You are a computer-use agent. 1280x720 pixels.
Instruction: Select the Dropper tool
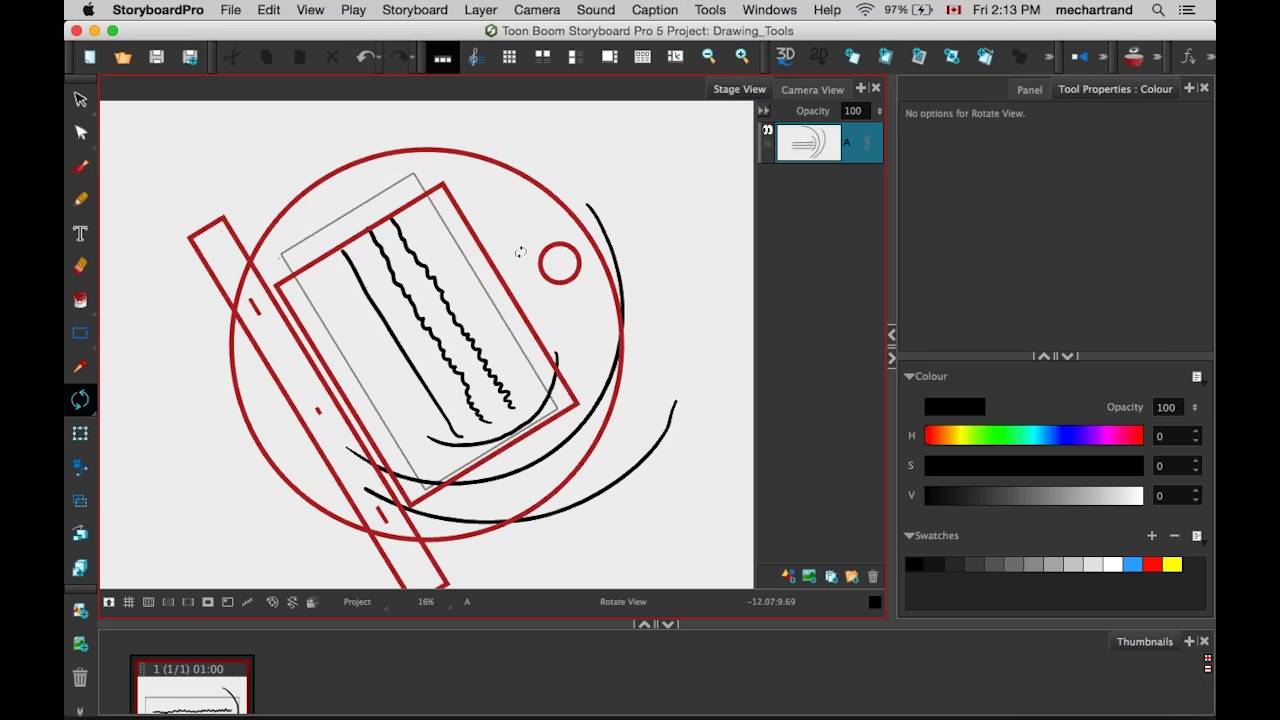(x=80, y=367)
